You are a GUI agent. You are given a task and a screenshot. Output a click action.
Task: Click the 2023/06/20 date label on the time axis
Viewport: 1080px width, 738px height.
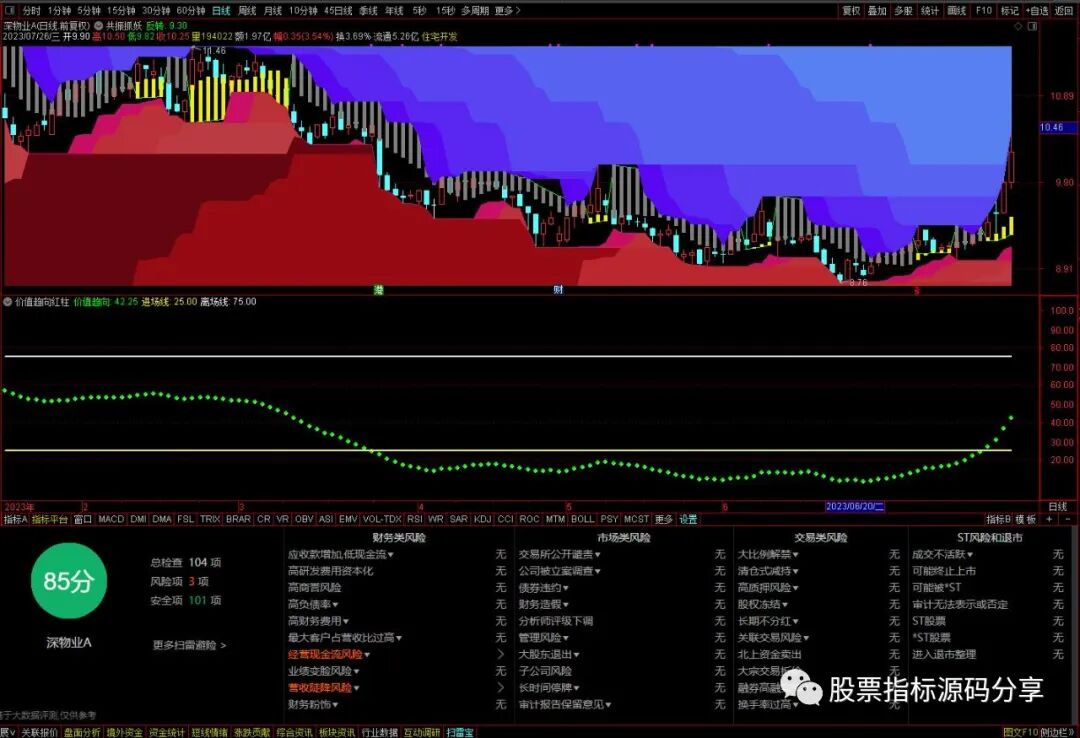click(x=854, y=506)
